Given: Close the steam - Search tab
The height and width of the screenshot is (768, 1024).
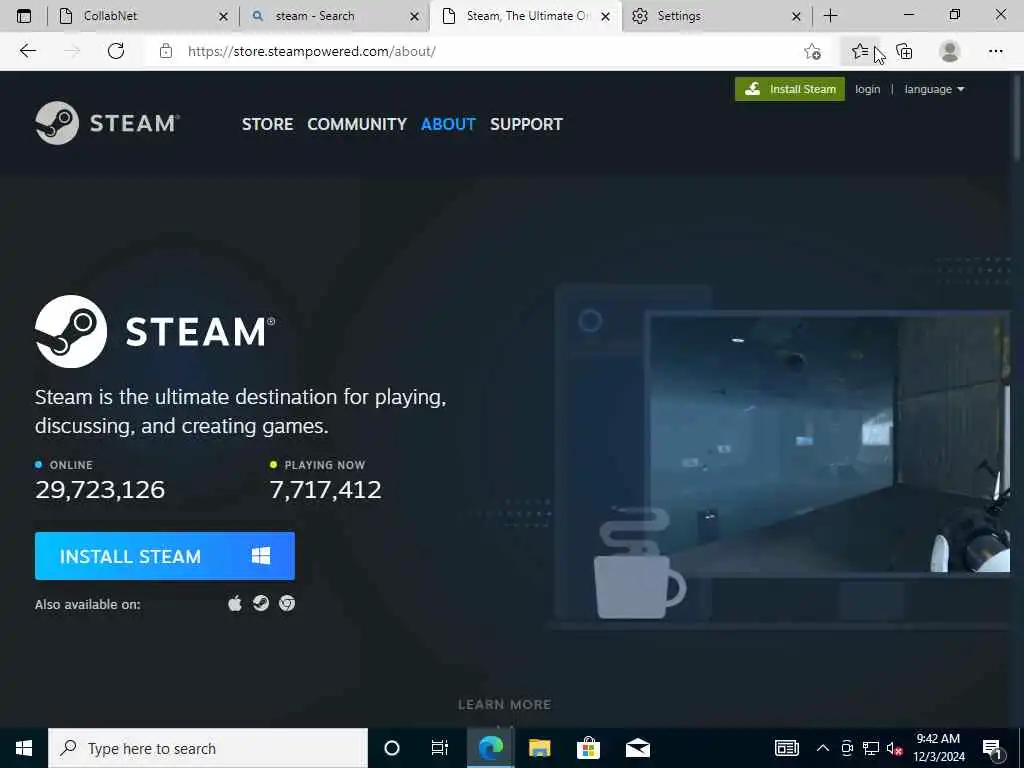Looking at the screenshot, I should point(414,16).
